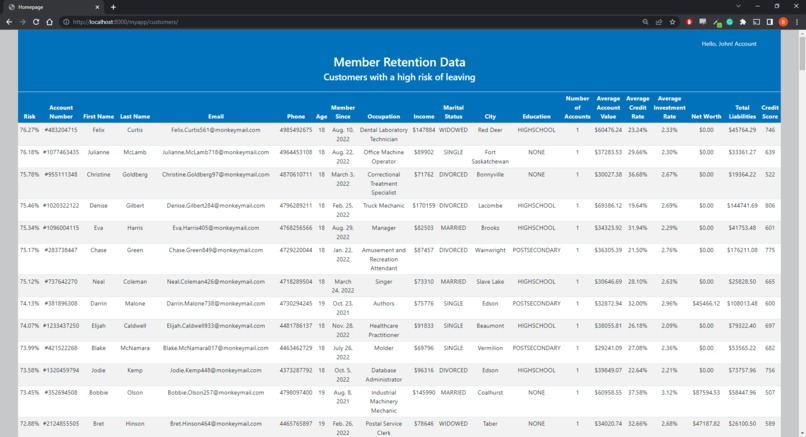Image resolution: width=806 pixels, height=437 pixels.
Task: Click risk value 75.46% for Denise Gilbert
Action: tap(29, 206)
